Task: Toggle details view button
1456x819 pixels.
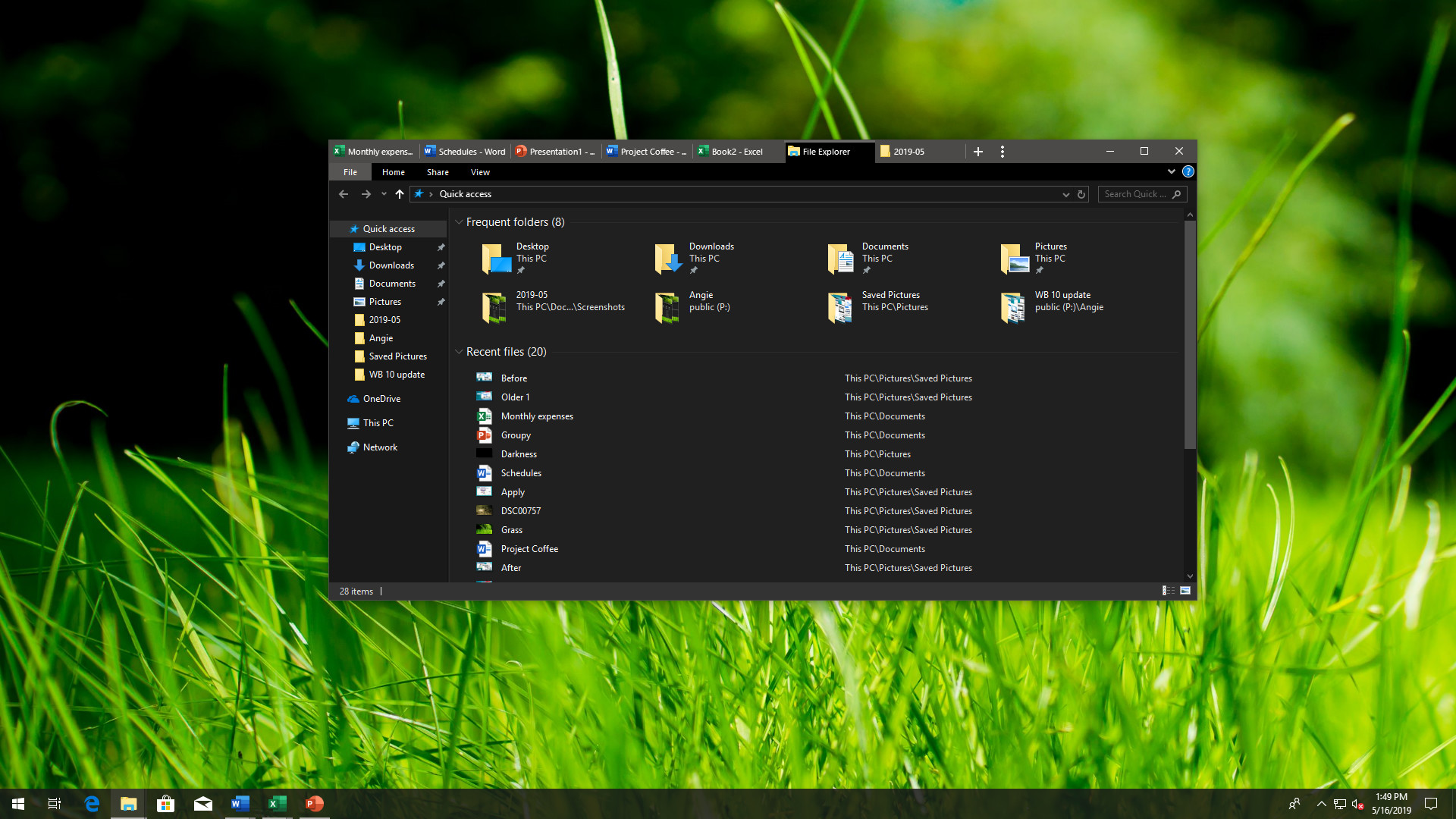Action: 1167,590
